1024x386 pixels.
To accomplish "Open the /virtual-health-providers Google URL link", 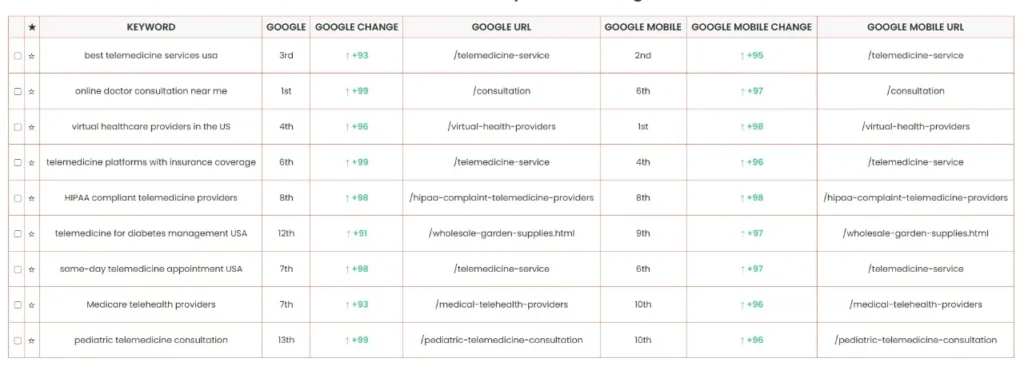I will click(502, 127).
